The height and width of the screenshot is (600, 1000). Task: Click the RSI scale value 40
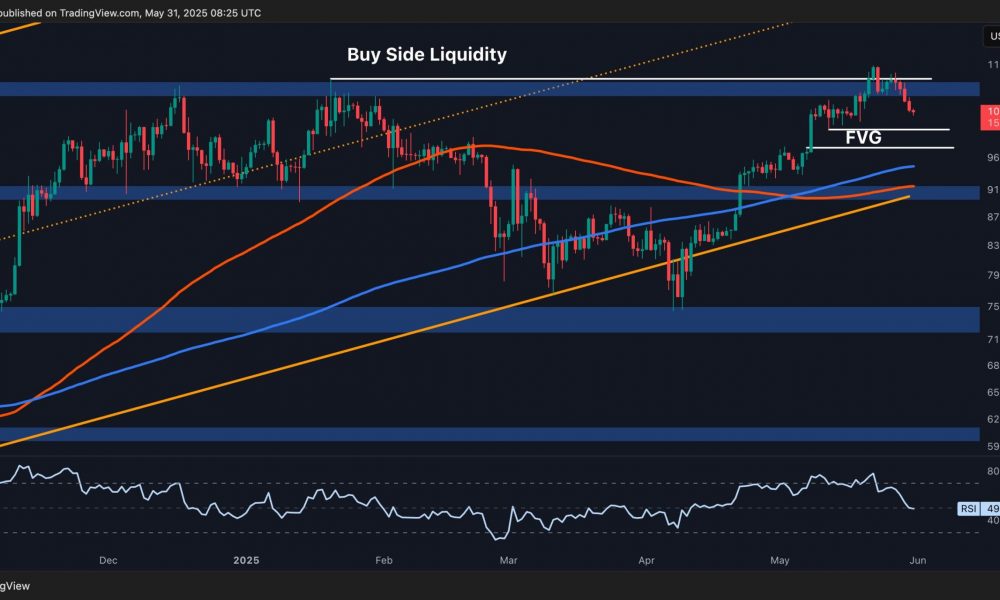(x=993, y=520)
